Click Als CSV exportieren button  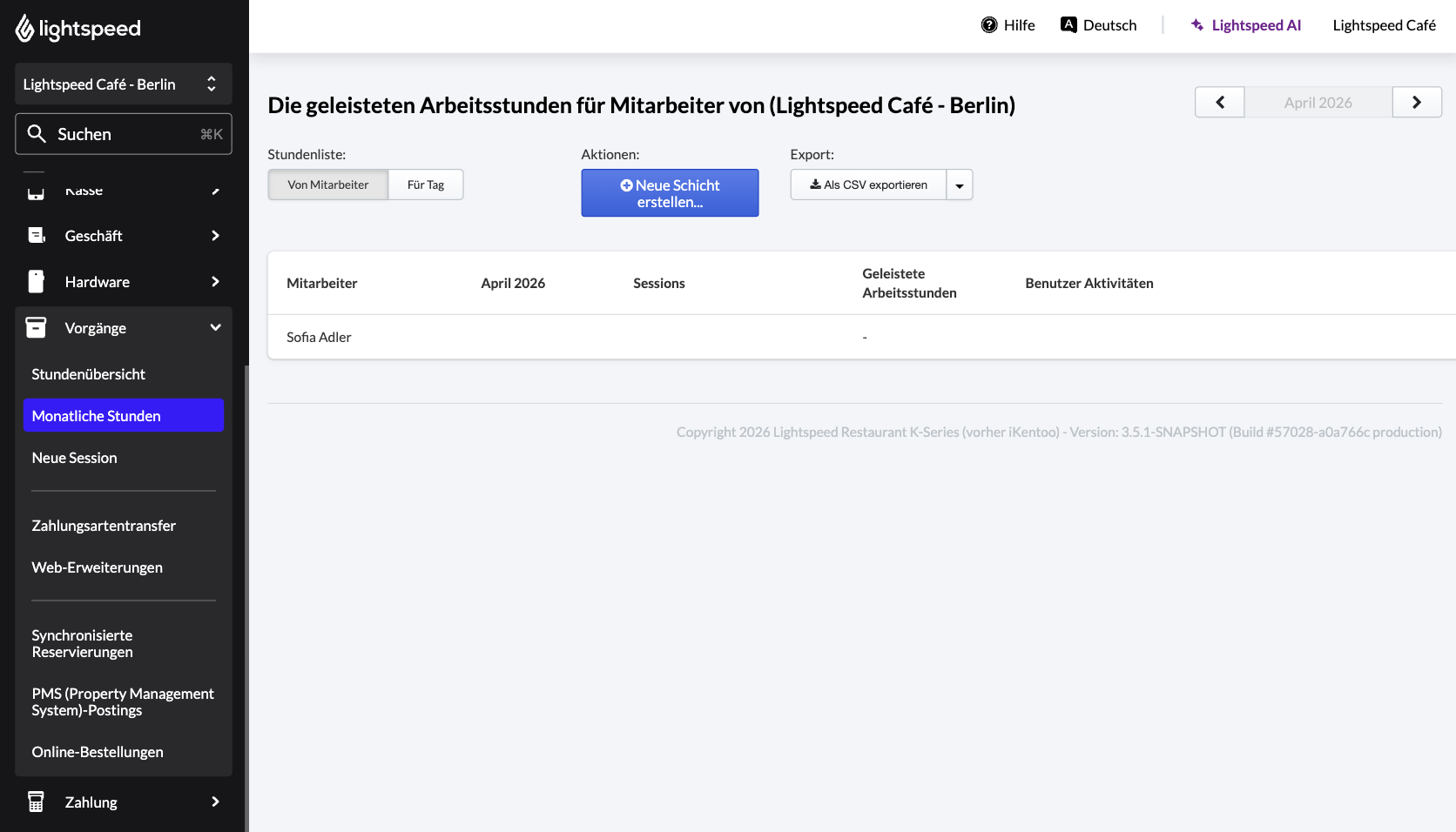[x=868, y=185]
